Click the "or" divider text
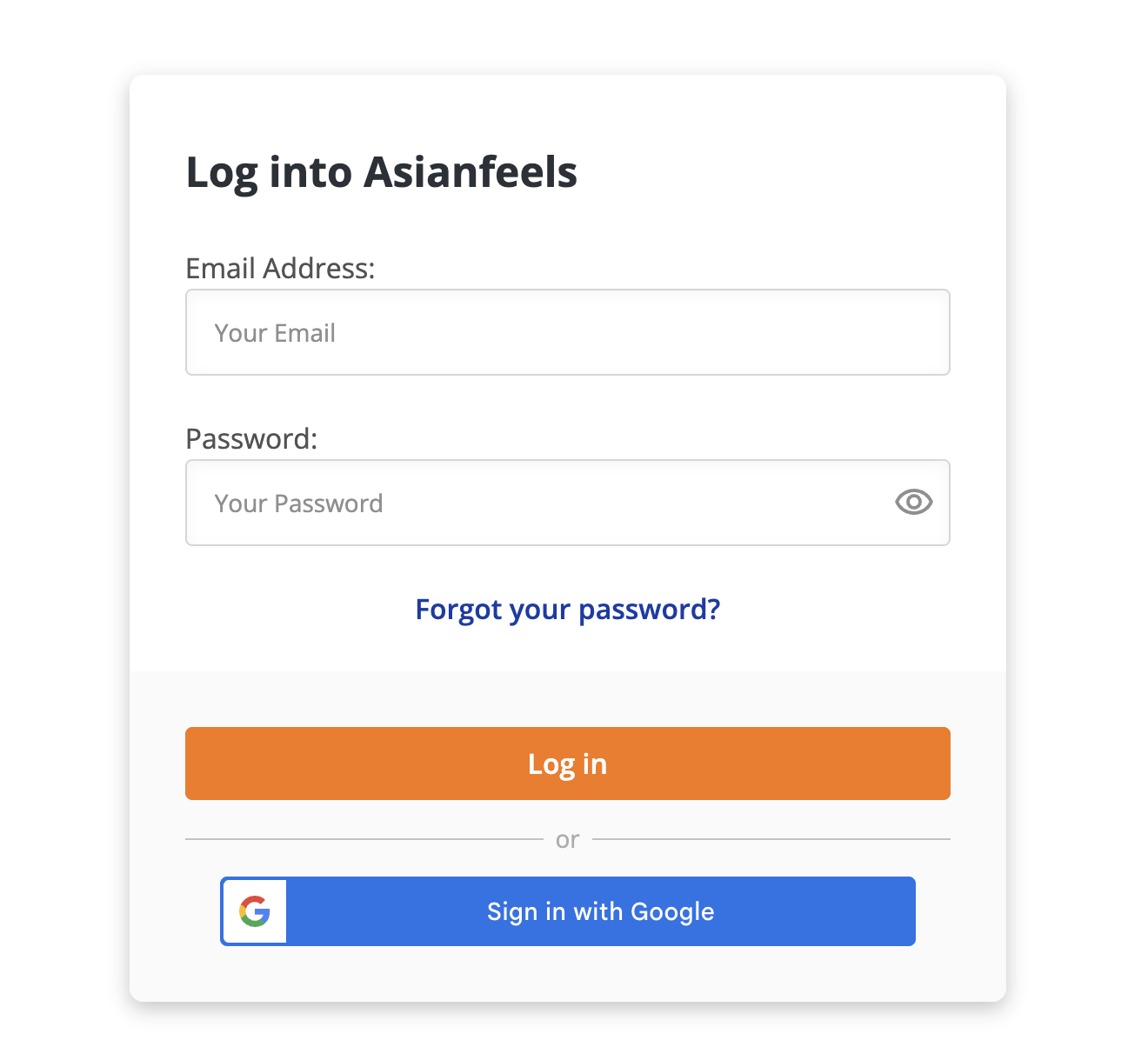The image size is (1148, 1047). (x=567, y=840)
